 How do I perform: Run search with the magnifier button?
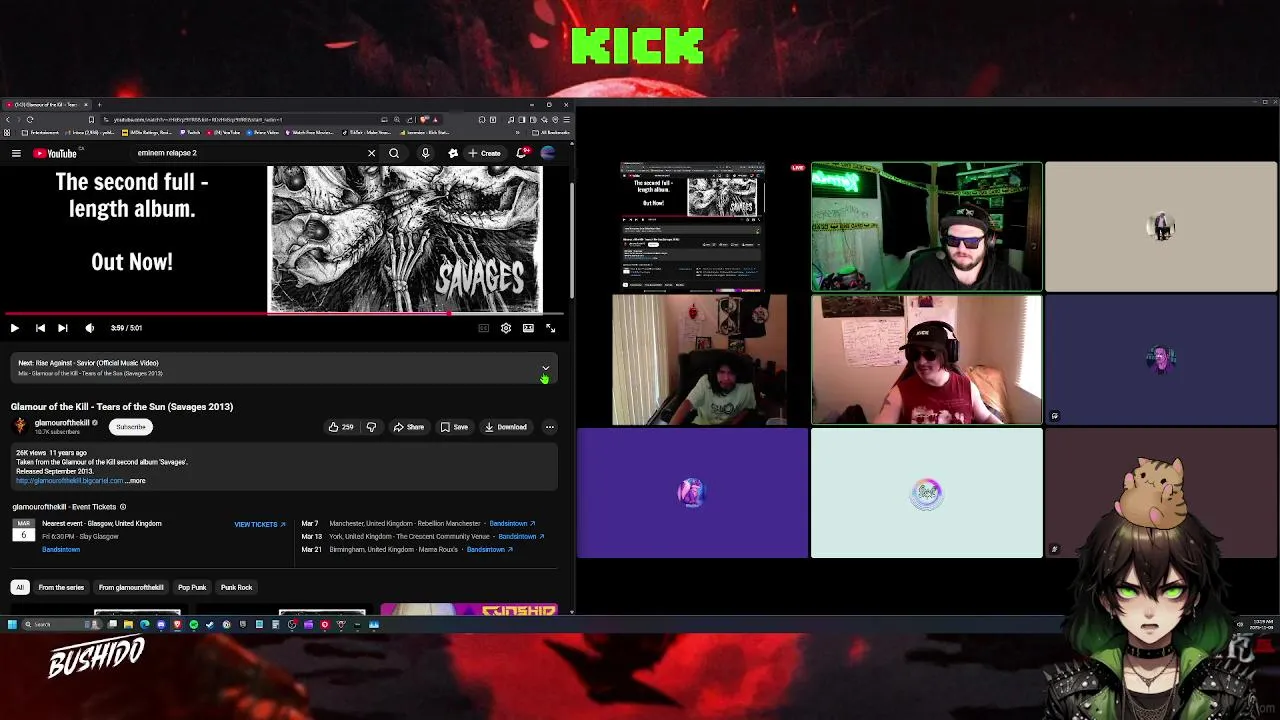394,153
